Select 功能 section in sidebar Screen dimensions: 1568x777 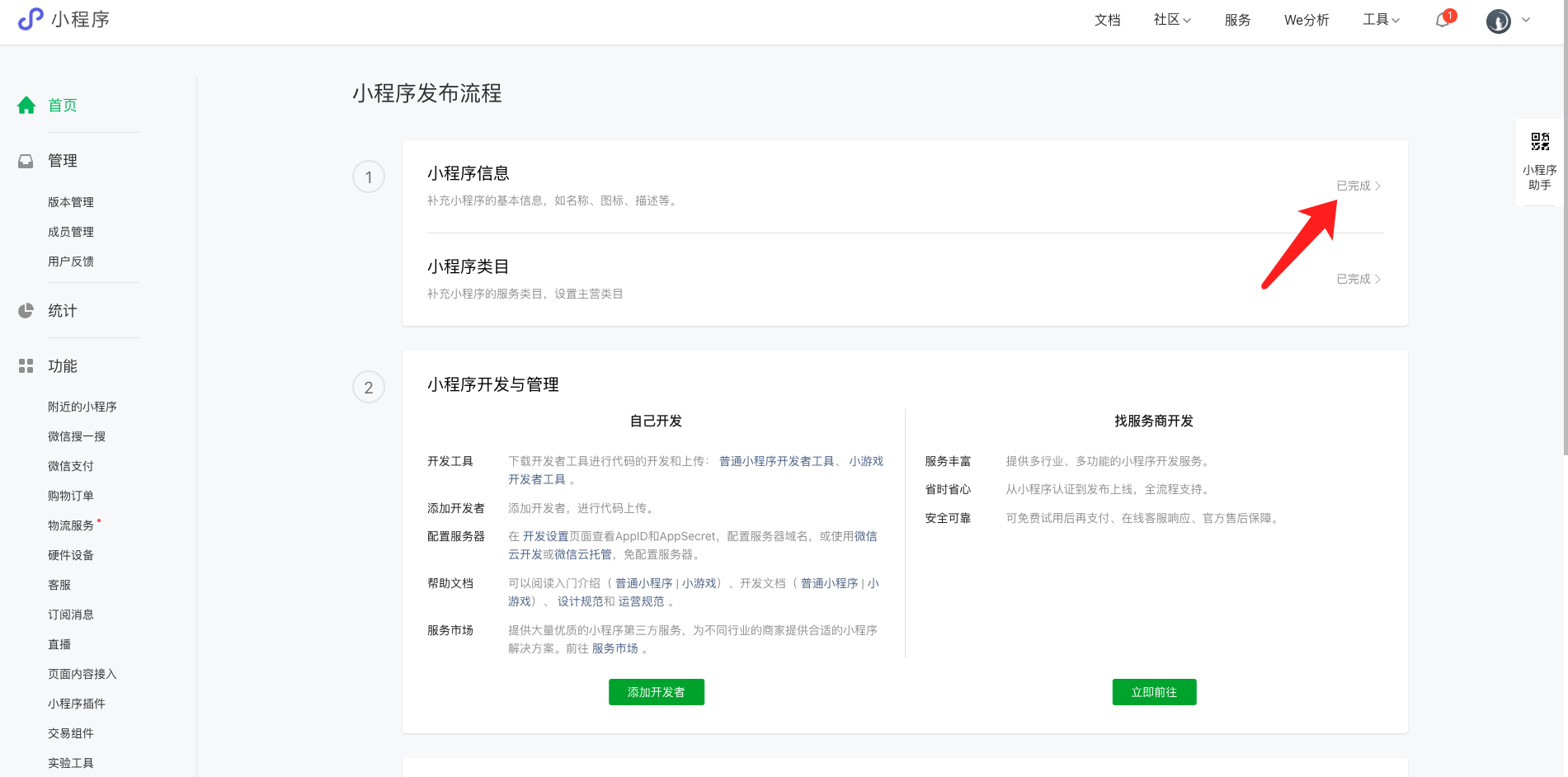(63, 366)
